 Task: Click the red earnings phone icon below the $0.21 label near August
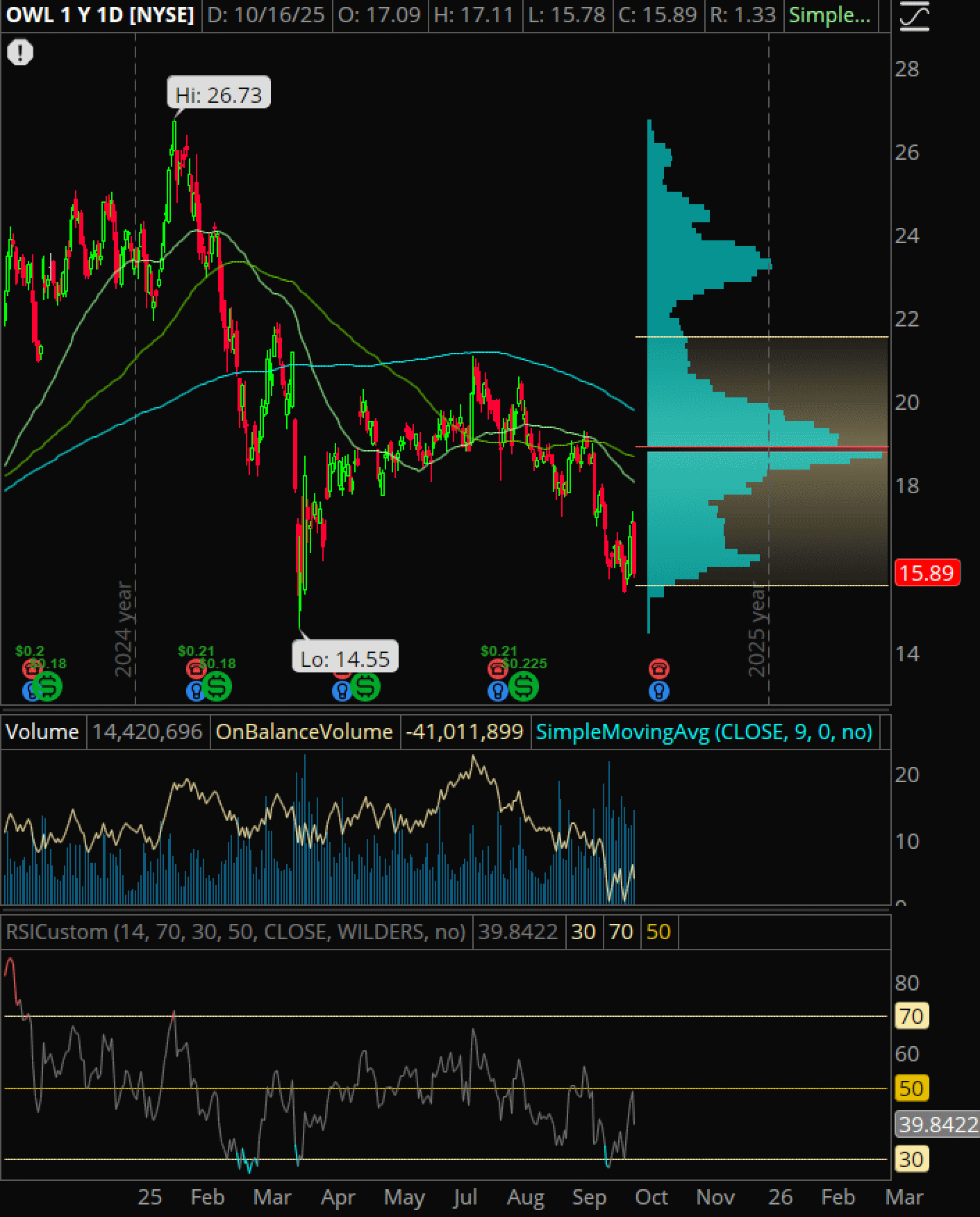tap(497, 668)
